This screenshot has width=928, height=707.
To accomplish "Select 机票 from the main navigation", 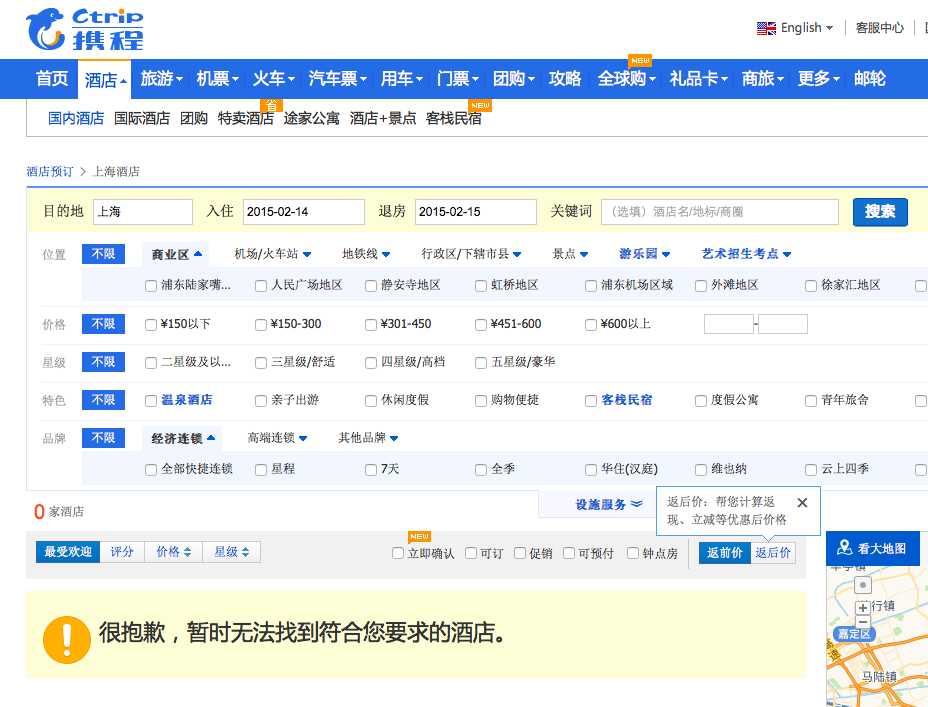I will click(x=213, y=78).
